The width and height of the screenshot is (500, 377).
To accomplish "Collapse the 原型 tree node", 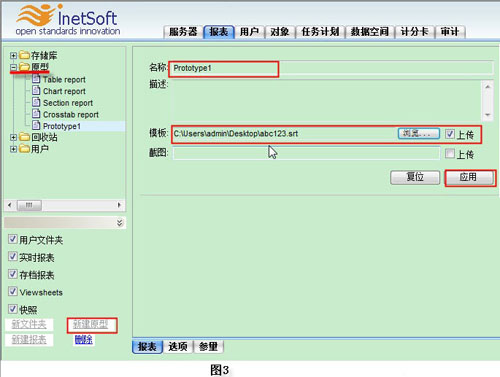I will (x=13, y=67).
